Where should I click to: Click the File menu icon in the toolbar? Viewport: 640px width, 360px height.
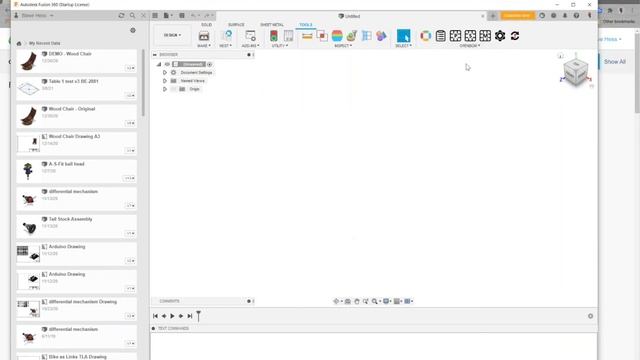click(x=168, y=16)
